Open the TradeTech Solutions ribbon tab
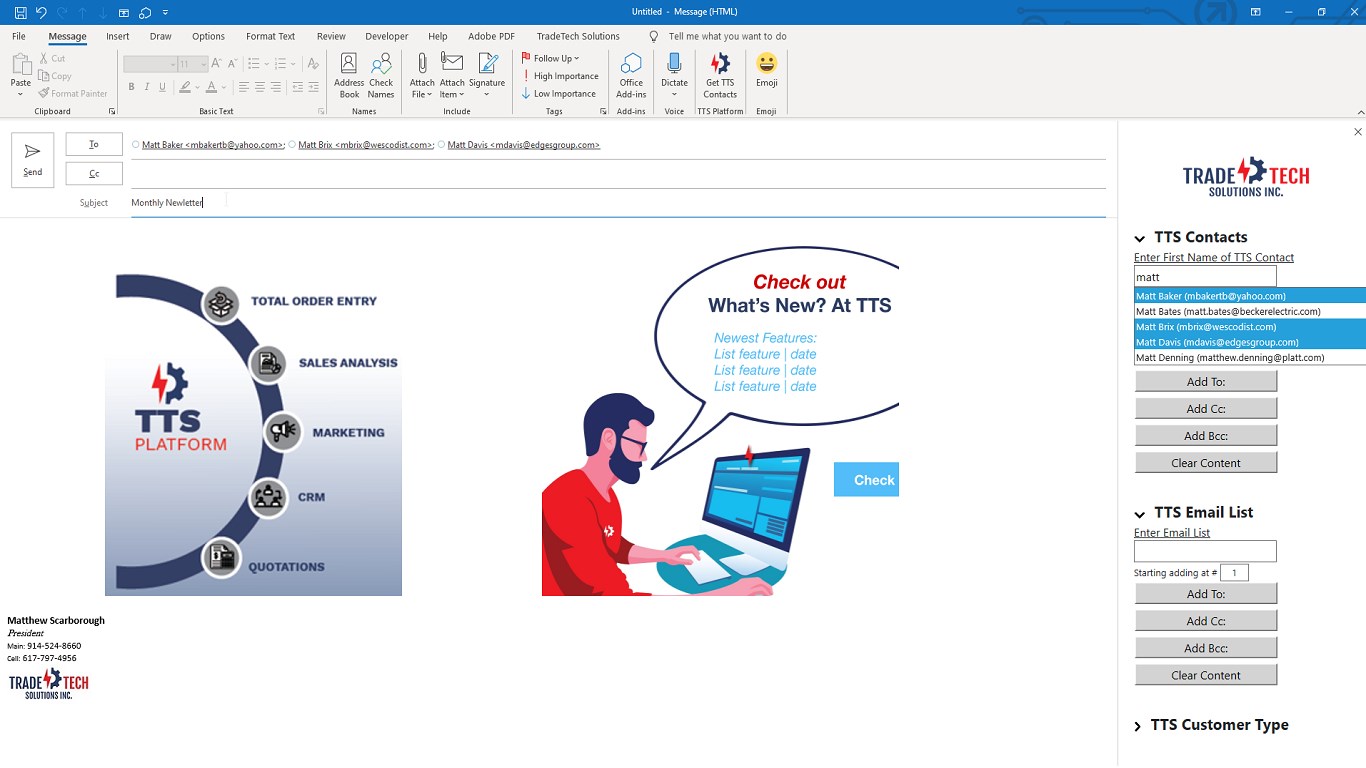Screen dimensions: 1366x768 coord(578,36)
